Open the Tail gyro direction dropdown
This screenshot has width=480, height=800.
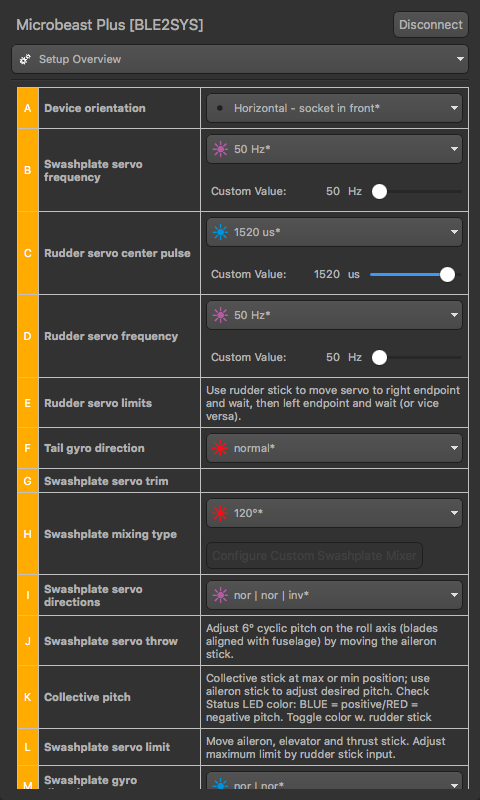tap(334, 448)
